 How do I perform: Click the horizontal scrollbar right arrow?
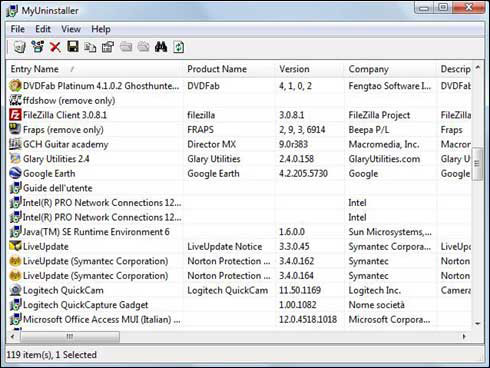464,336
